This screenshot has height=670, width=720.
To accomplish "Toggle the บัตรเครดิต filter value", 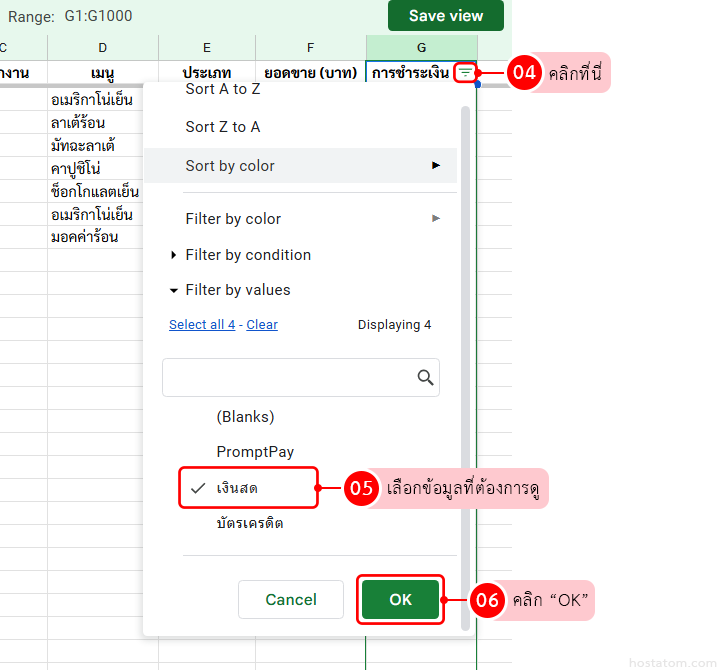I will (250, 523).
